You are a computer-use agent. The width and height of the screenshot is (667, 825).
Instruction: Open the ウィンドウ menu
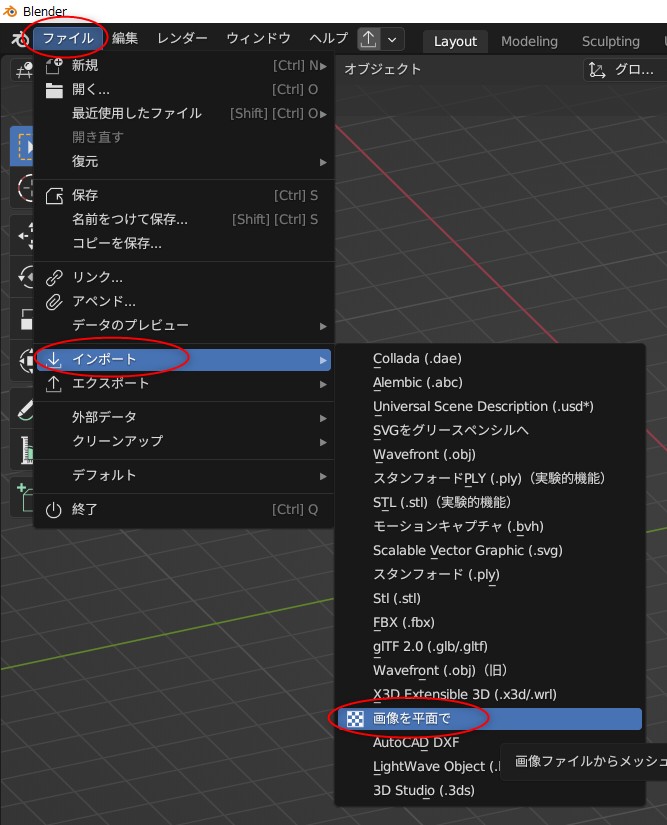[x=258, y=38]
